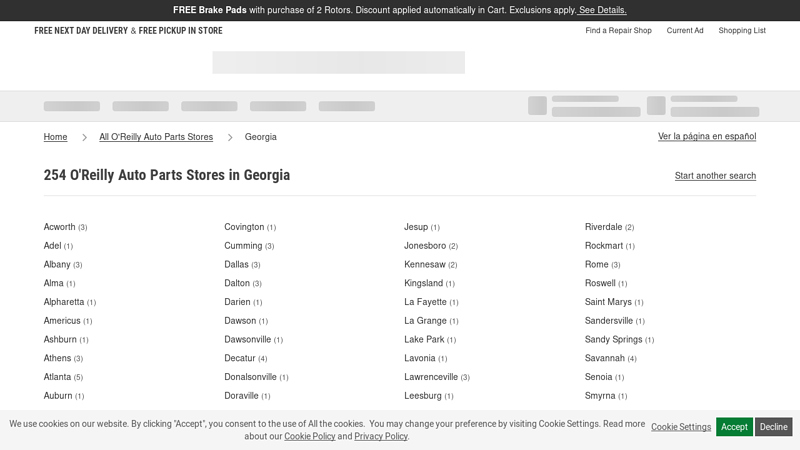800x450 pixels.
Task: Select Leesburg city listing
Action: [429, 396]
